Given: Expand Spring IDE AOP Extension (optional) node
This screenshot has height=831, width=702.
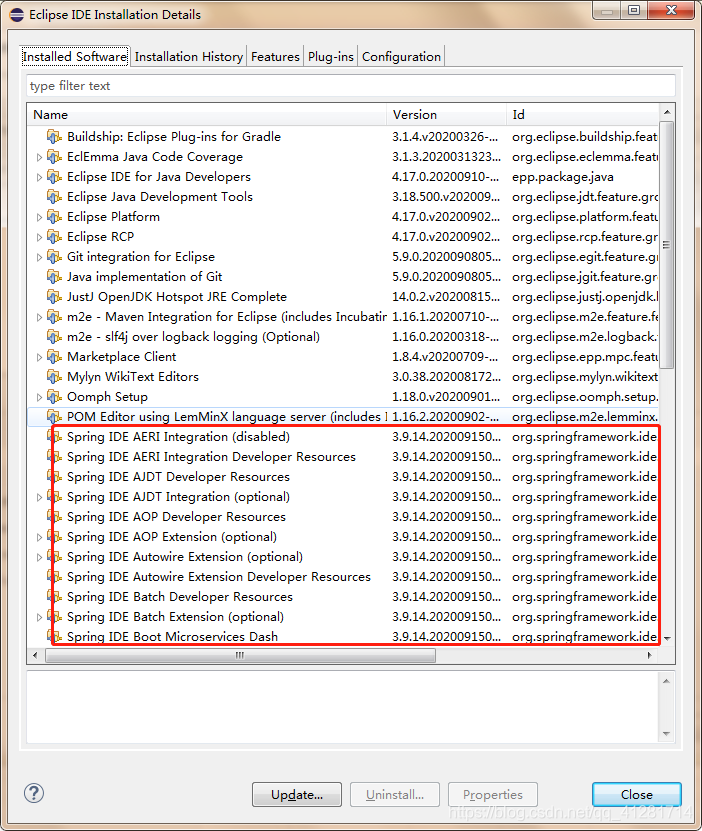Looking at the screenshot, I should point(39,537).
